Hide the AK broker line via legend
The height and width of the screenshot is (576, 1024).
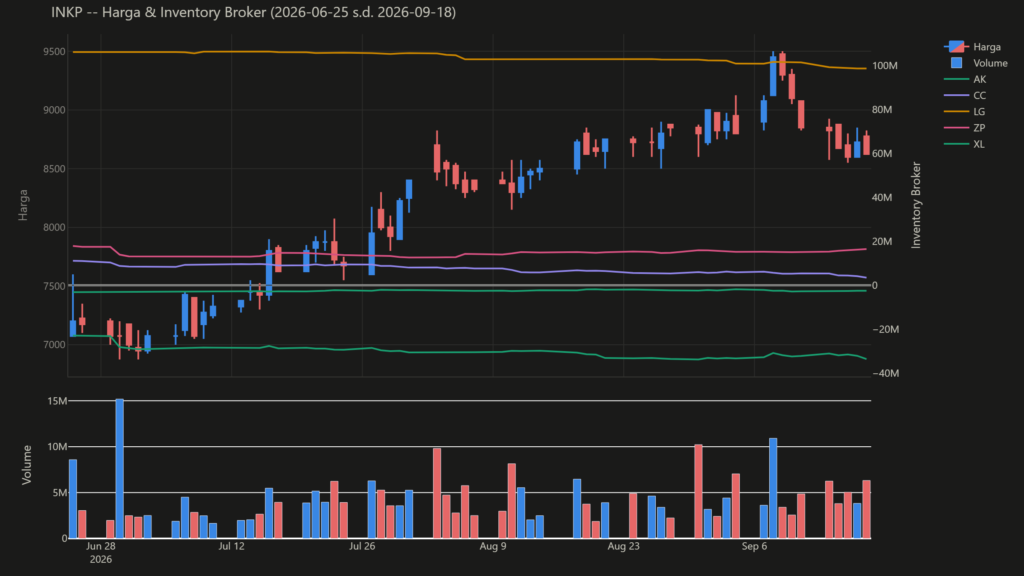pyautogui.click(x=965, y=80)
